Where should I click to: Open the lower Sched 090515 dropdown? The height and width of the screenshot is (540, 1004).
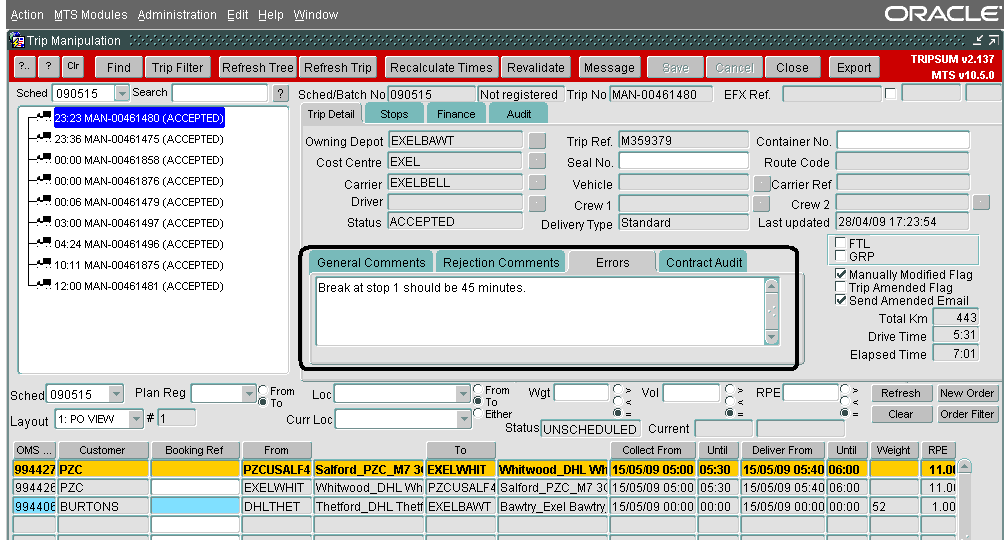pos(116,394)
